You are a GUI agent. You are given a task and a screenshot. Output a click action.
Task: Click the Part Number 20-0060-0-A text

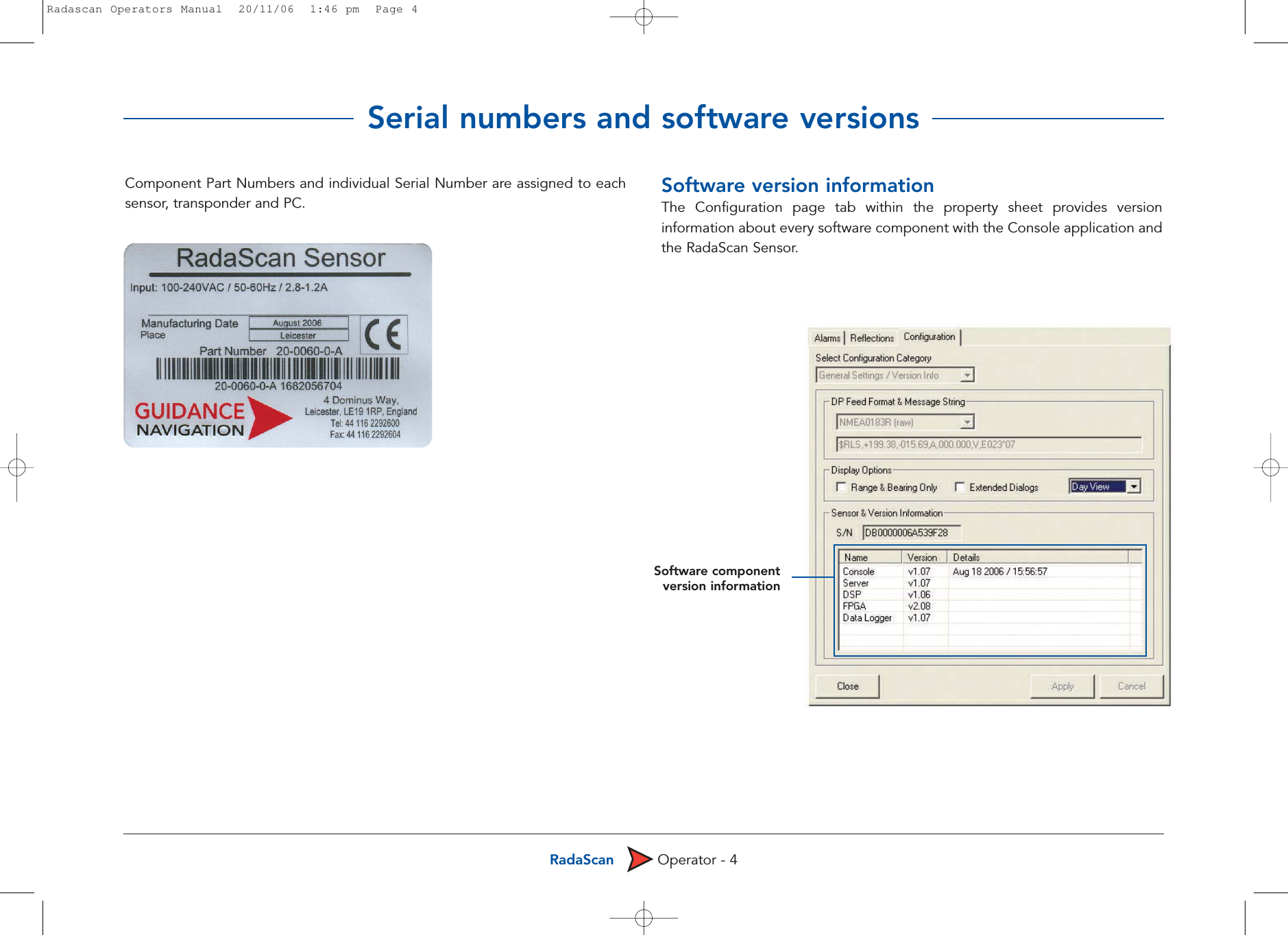tap(271, 351)
